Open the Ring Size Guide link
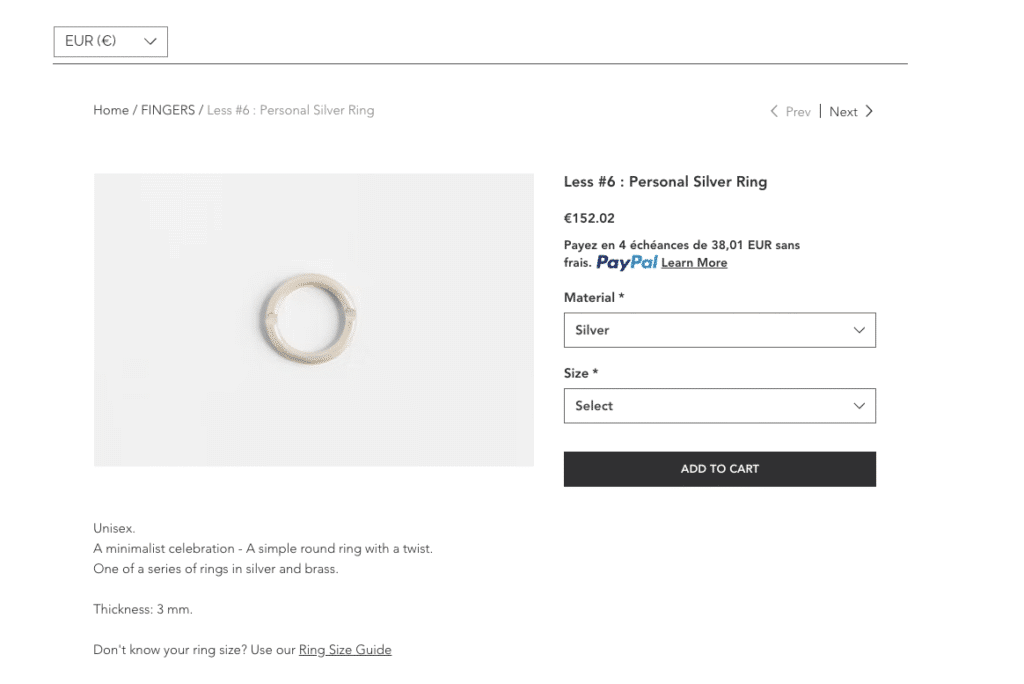Screen dimensions: 1024x684 [x=344, y=649]
